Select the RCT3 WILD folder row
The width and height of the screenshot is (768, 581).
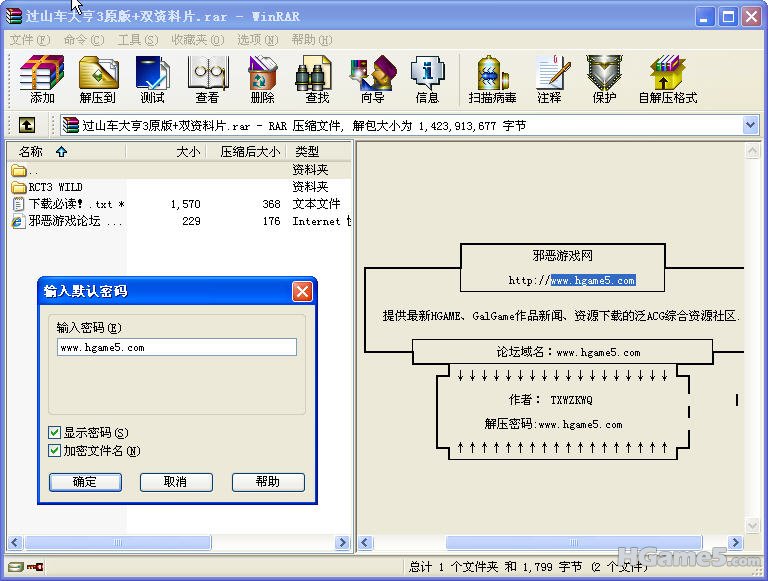click(180, 187)
